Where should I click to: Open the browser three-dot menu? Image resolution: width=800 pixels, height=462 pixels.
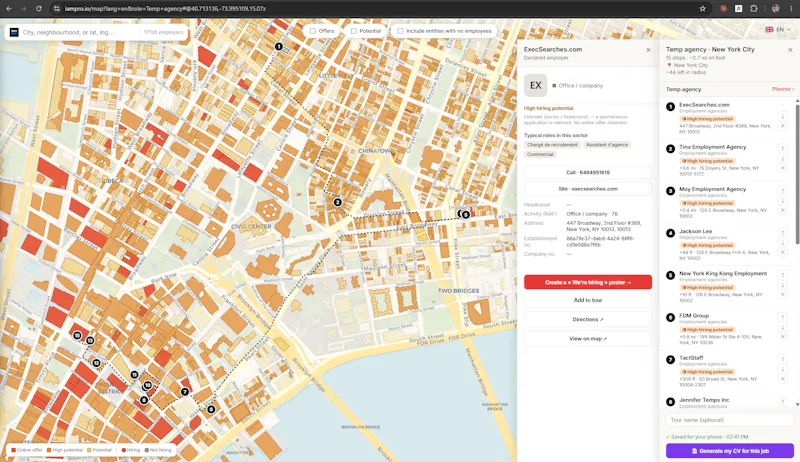(791, 9)
